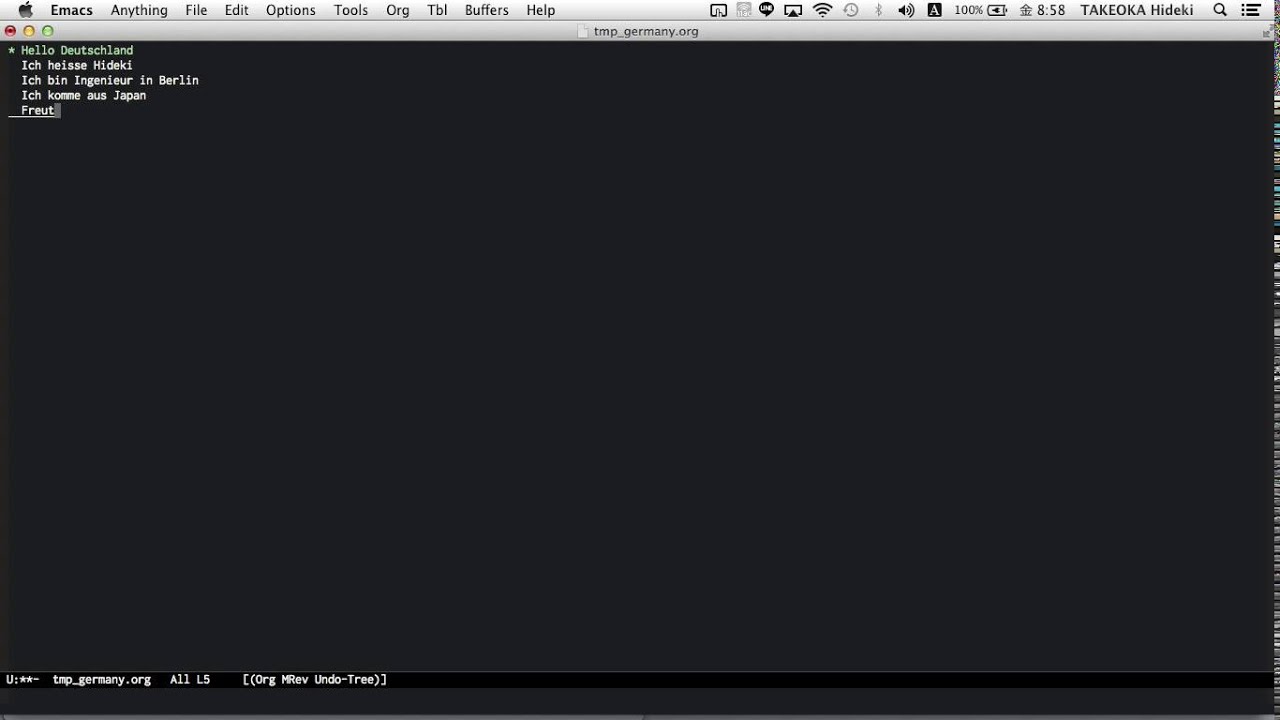1280x720 pixels.
Task: Click the U:**- mode line status indicator
Action: coord(22,679)
